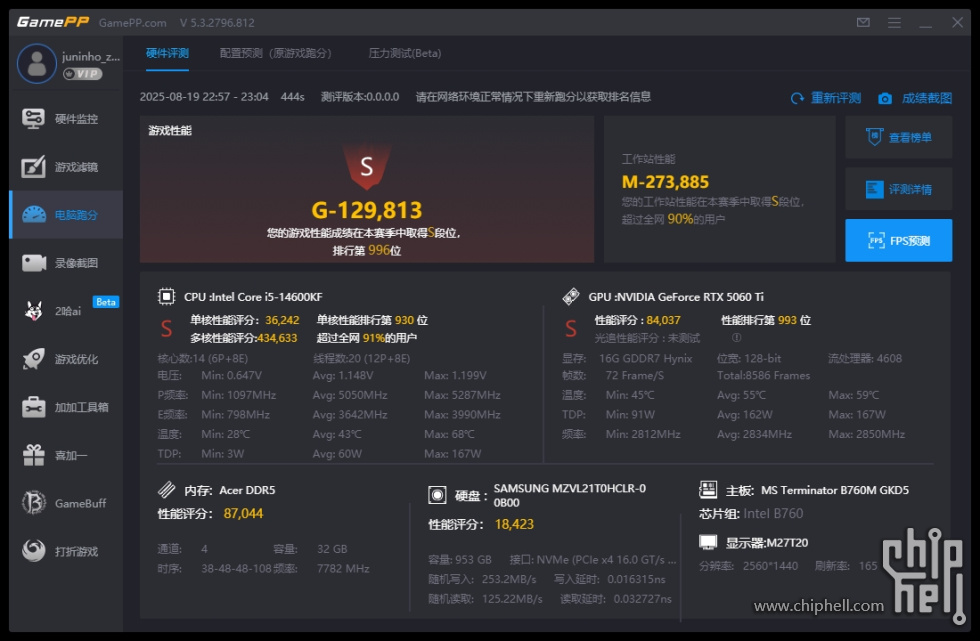Click the 查看榜单 leaderboard button
980x641 pixels.
(899, 137)
